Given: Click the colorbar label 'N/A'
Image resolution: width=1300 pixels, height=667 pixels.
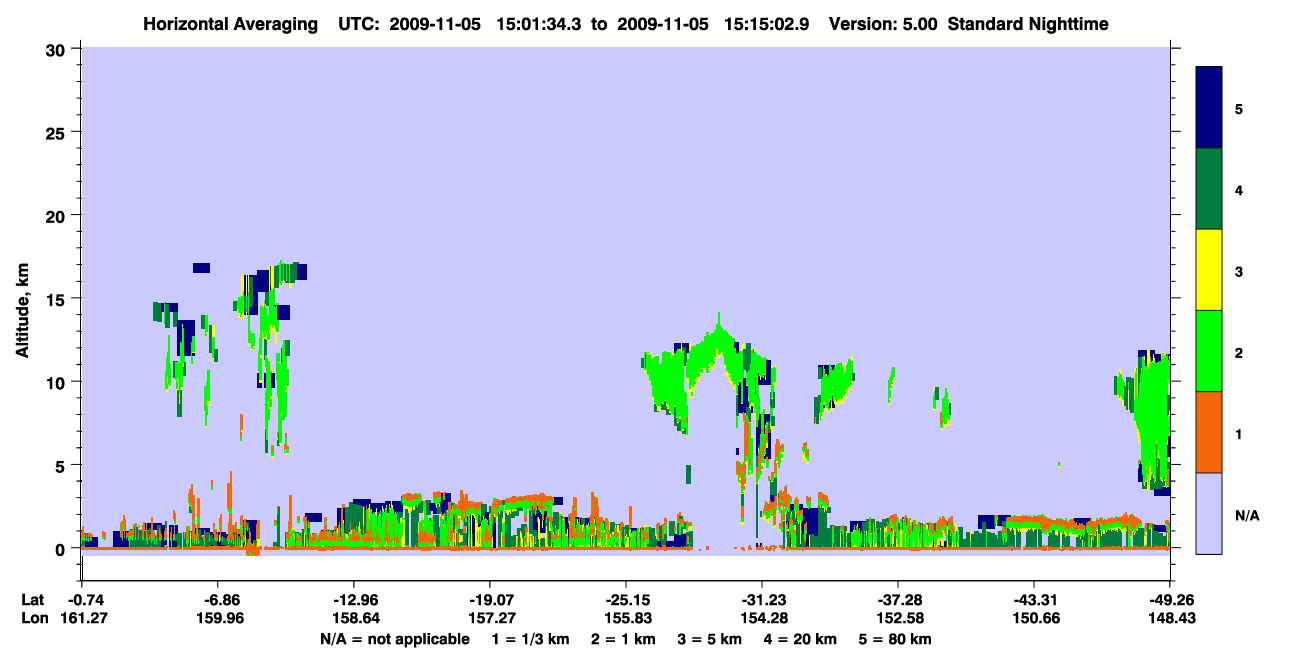Looking at the screenshot, I should click(x=1247, y=515).
